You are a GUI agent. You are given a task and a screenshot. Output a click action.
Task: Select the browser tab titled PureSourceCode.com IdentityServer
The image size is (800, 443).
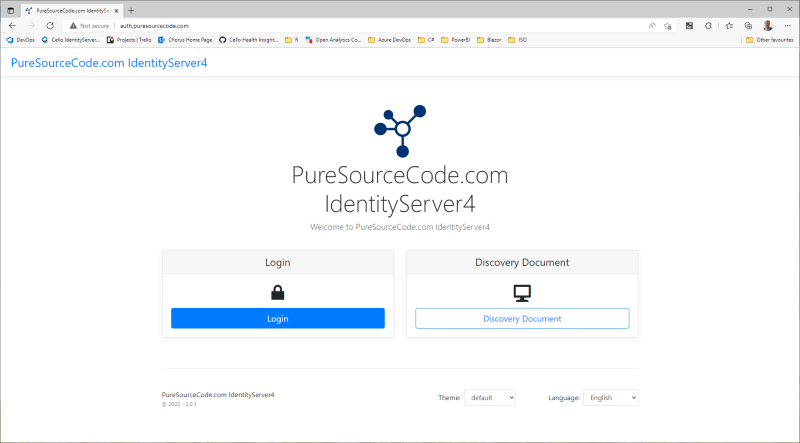tap(71, 10)
